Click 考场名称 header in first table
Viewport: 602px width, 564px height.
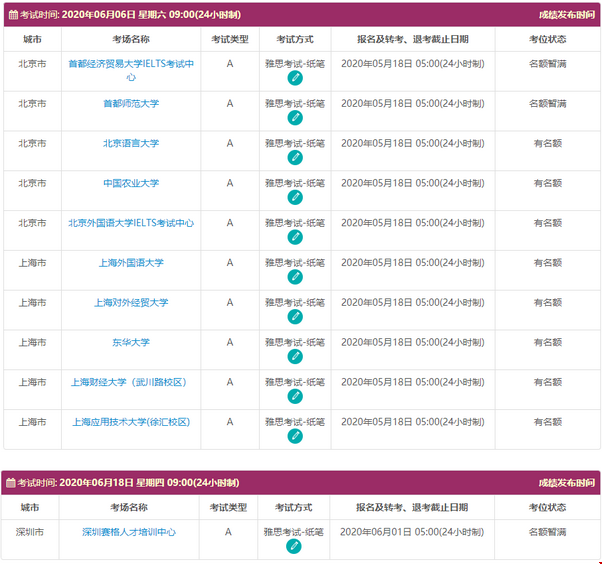131,39
